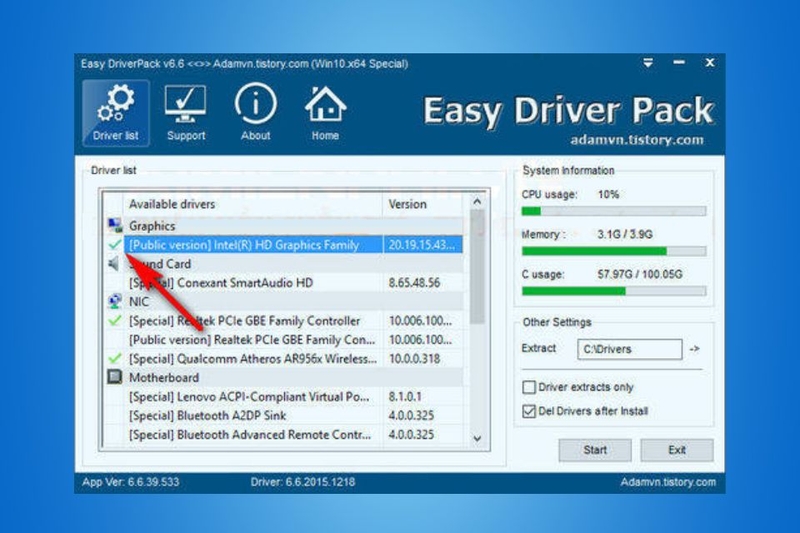Click the Sound Card speaker icon
800x533 pixels.
[x=114, y=264]
